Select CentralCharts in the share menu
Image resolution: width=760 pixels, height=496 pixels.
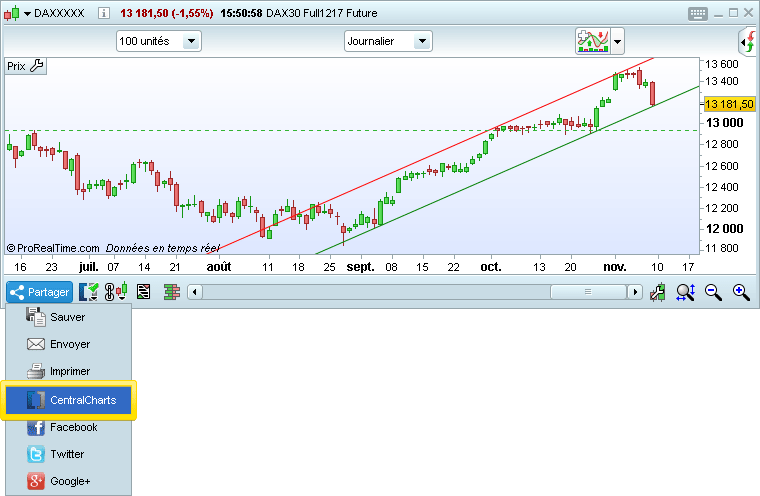point(70,400)
